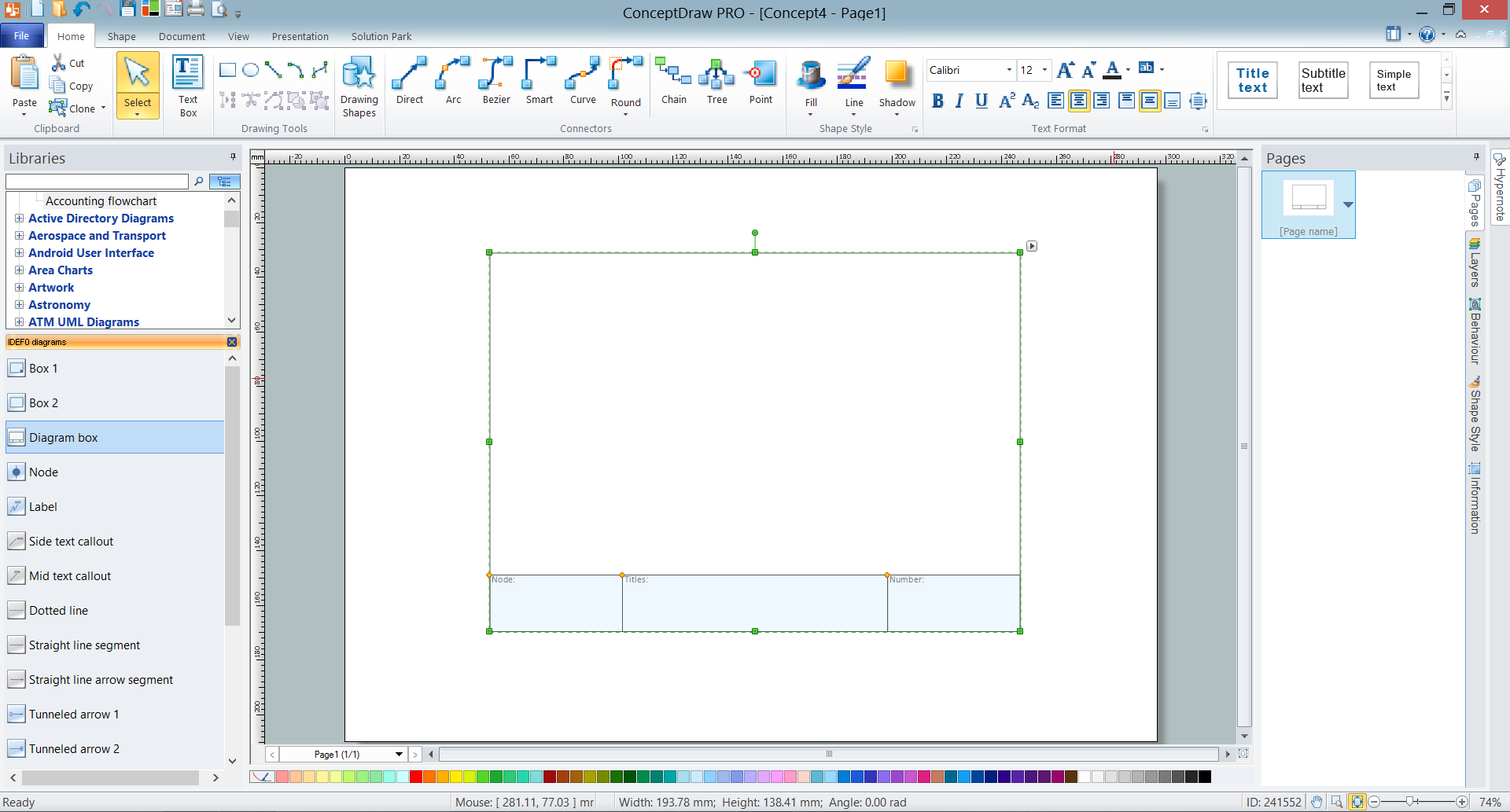Click the font color icon
The width and height of the screenshot is (1510, 812).
pyautogui.click(x=1112, y=70)
